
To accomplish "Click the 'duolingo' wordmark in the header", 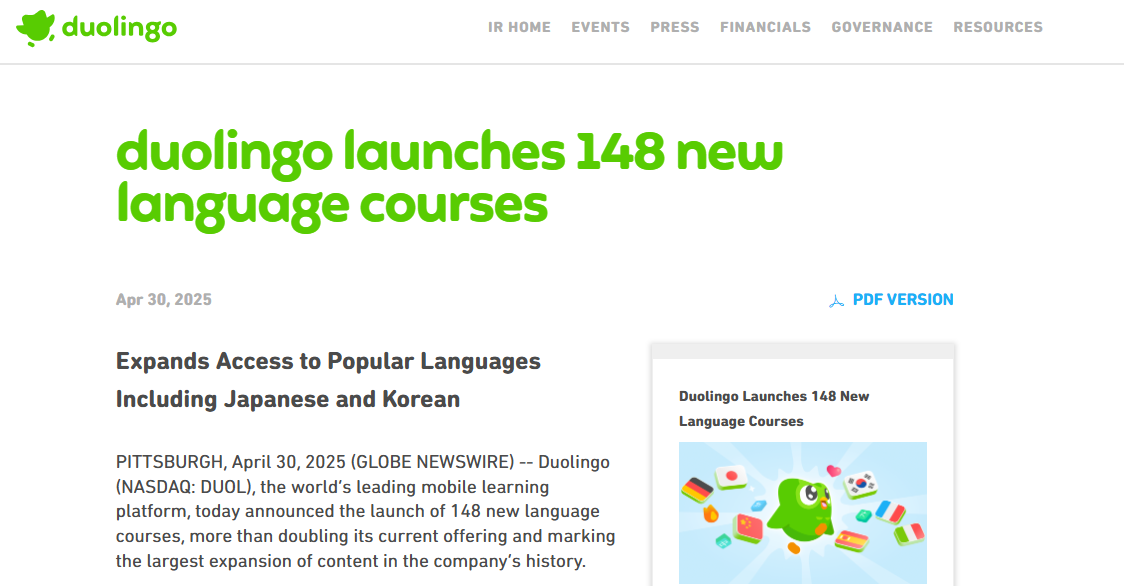I will [x=119, y=28].
